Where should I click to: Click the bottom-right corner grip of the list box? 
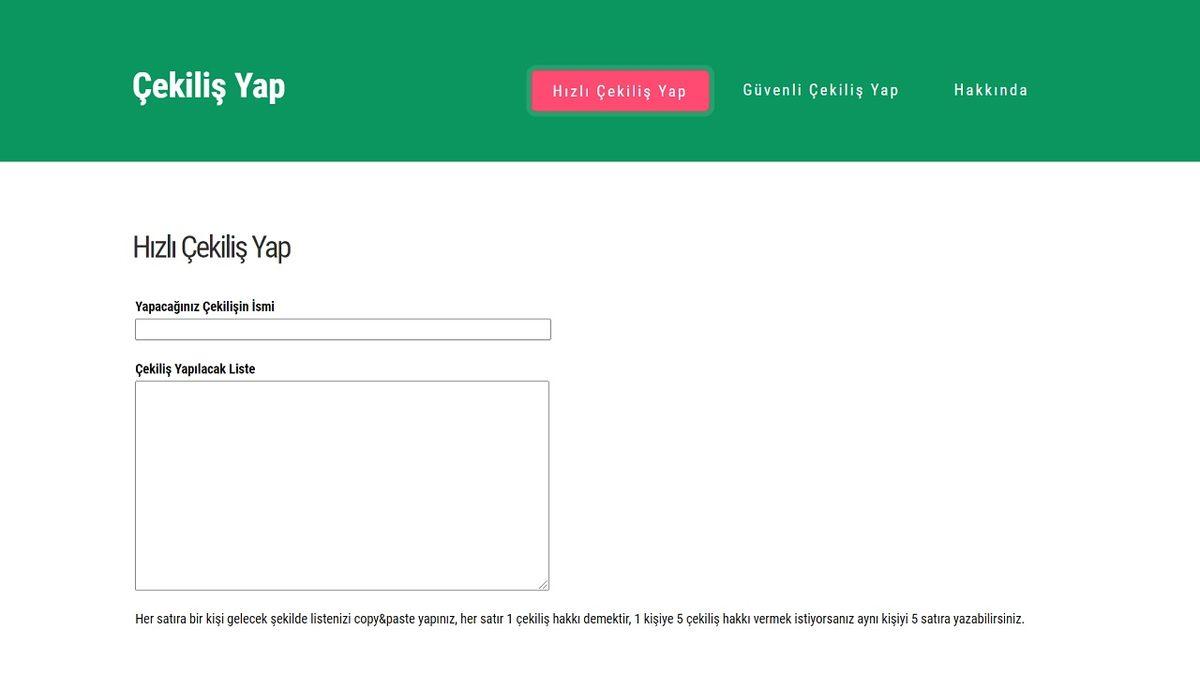click(545, 584)
